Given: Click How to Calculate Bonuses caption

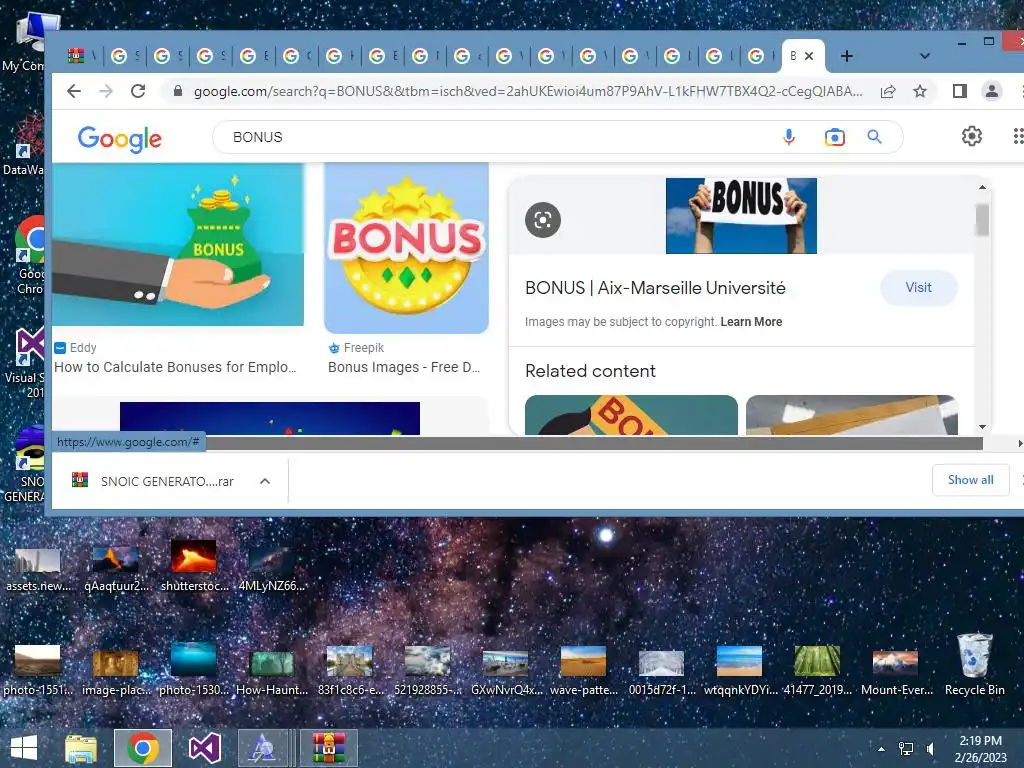Looking at the screenshot, I should (175, 367).
